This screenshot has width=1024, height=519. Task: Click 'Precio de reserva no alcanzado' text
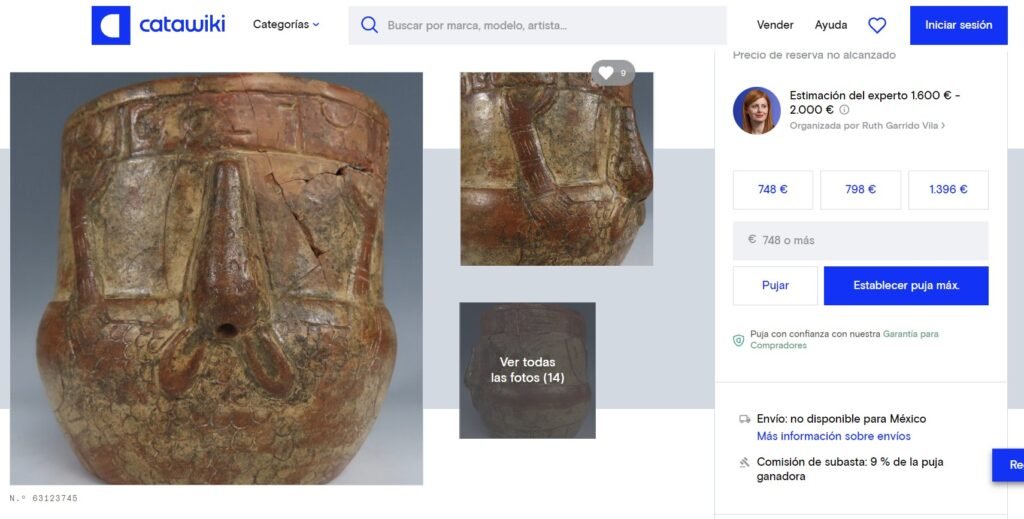coord(814,55)
